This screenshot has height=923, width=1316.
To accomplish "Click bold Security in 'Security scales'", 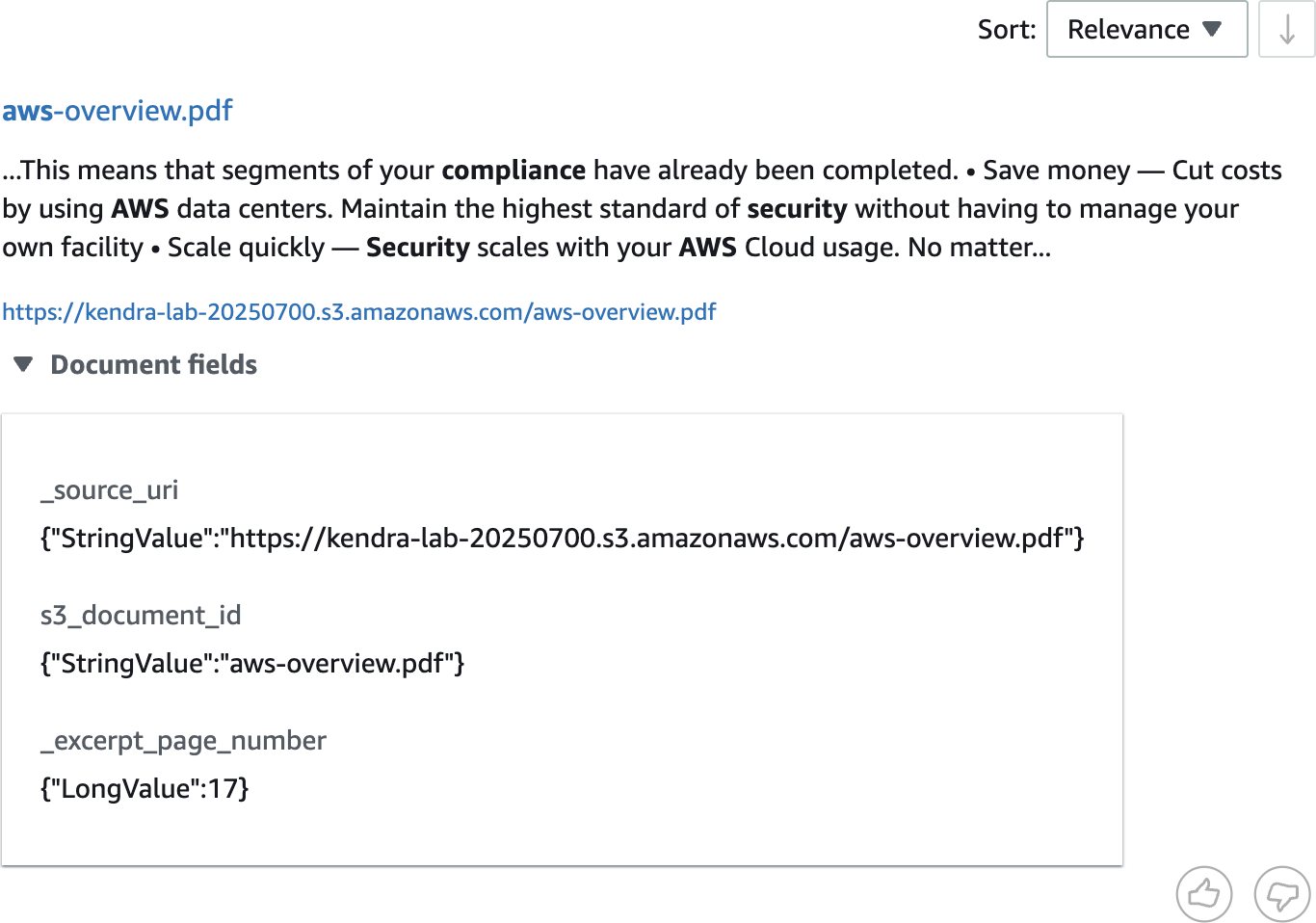I will (418, 248).
